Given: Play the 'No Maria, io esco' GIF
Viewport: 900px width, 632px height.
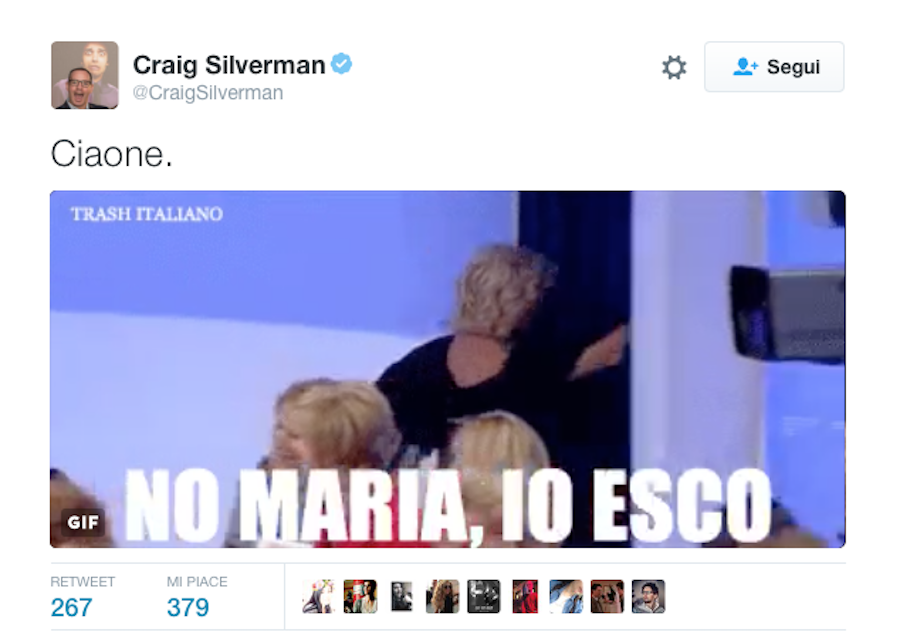Looking at the screenshot, I should pos(448,369).
